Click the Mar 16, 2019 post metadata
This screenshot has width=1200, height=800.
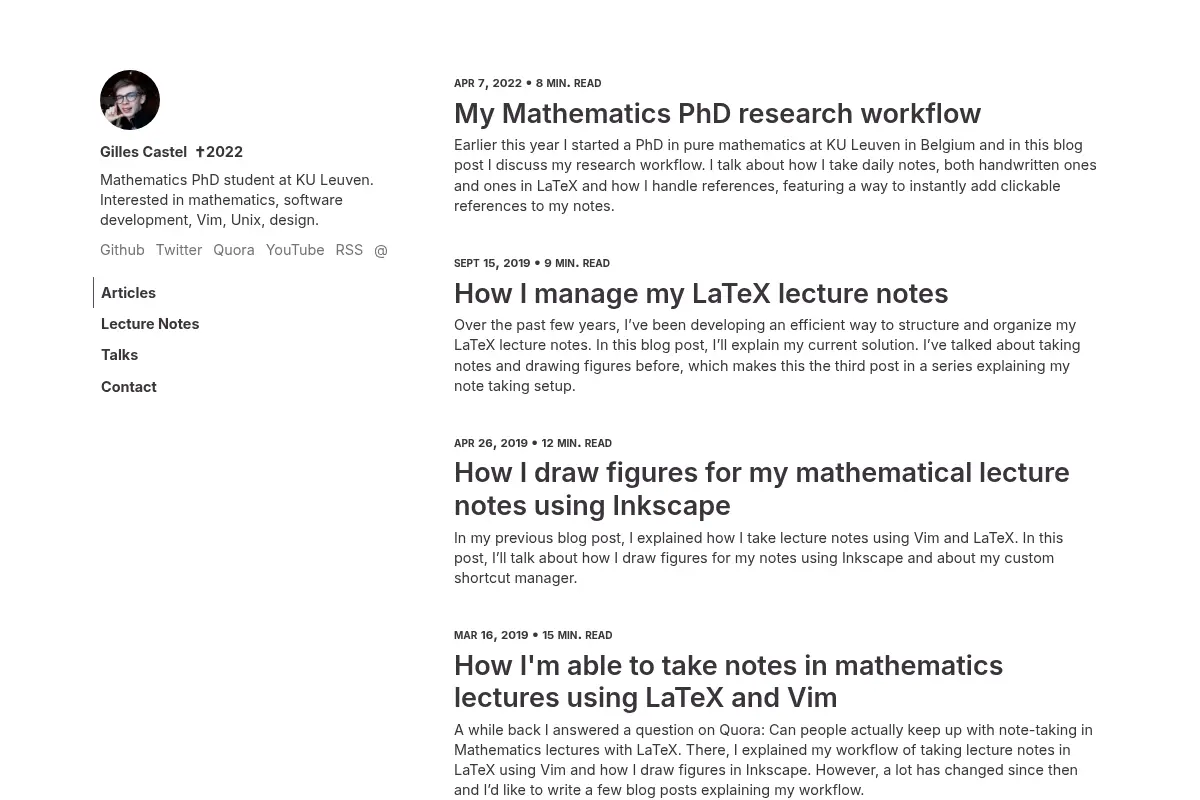tap(533, 635)
